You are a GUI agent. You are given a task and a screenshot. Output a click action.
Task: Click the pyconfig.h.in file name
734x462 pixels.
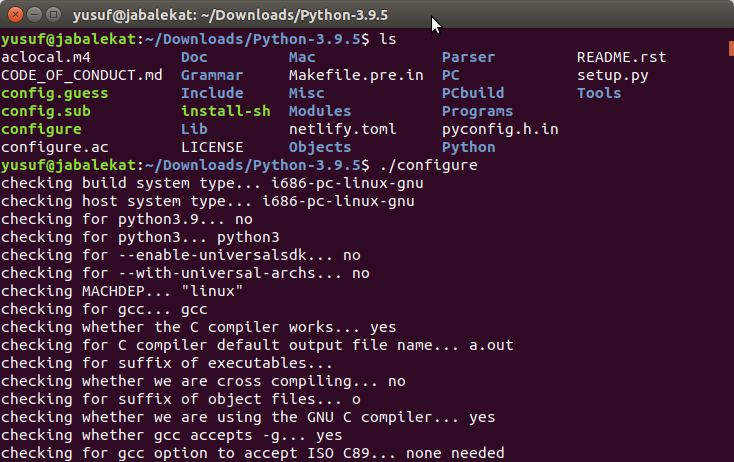pyautogui.click(x=500, y=129)
